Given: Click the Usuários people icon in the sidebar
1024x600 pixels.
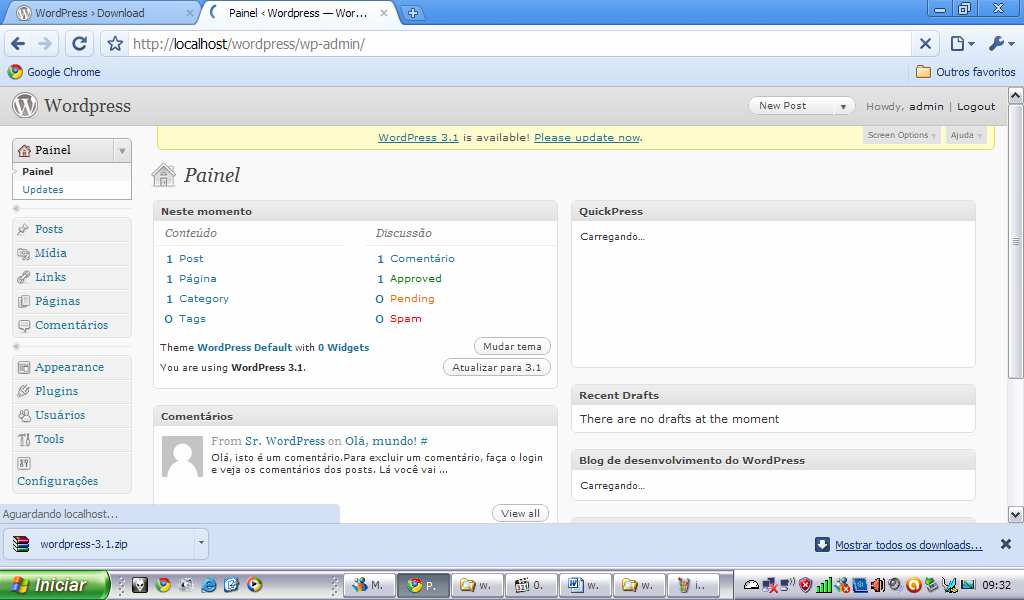Looking at the screenshot, I should [24, 415].
